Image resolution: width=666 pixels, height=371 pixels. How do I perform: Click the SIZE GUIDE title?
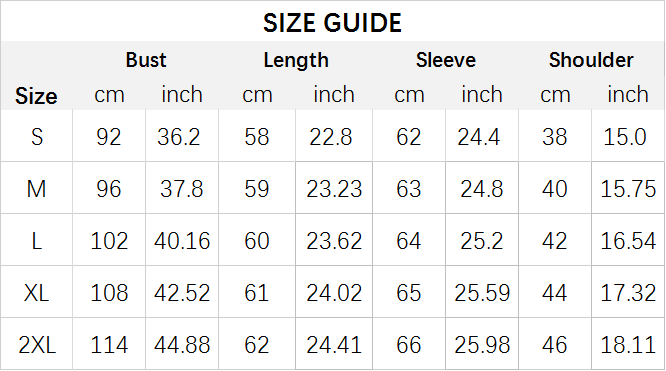[x=332, y=23]
